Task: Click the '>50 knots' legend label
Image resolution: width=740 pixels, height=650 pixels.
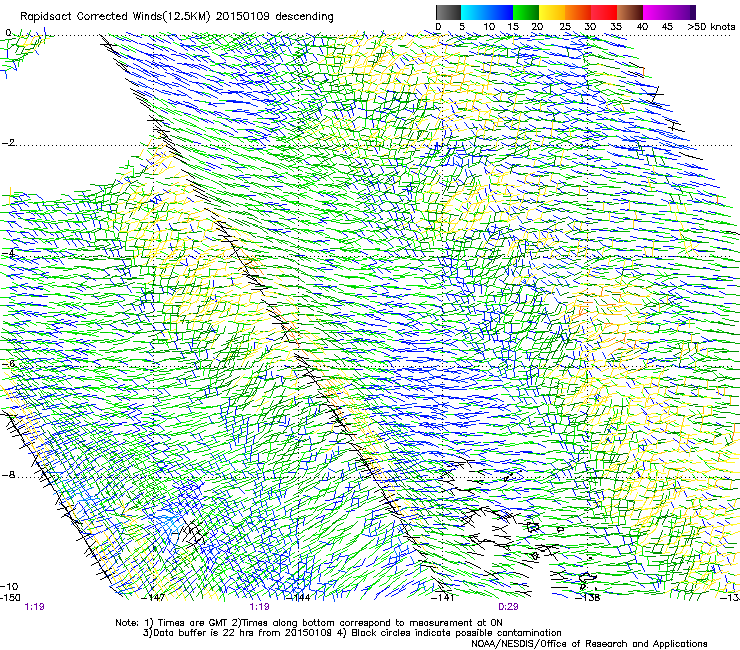Action: click(x=711, y=27)
